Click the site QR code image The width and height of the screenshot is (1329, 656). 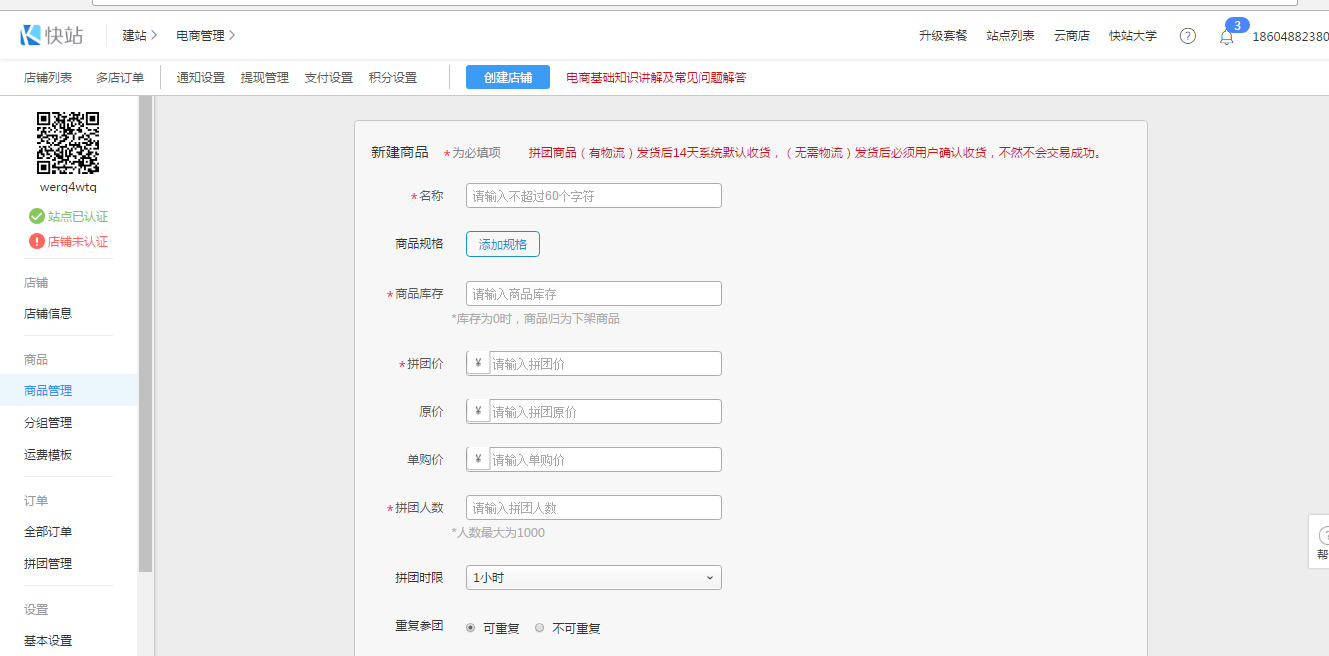pos(68,143)
